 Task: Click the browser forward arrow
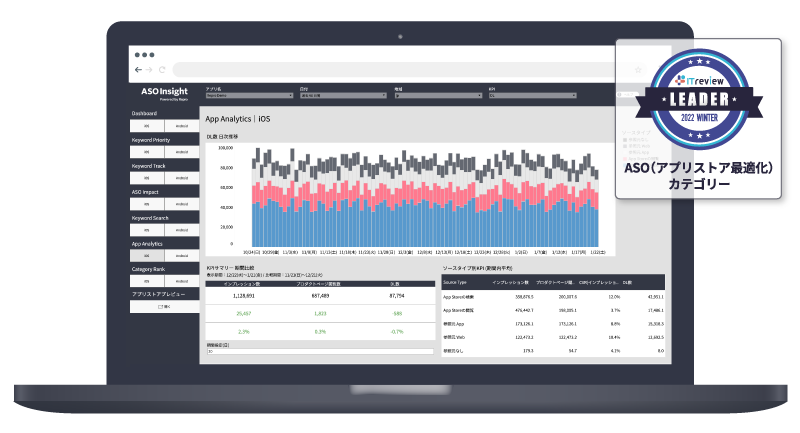(x=149, y=69)
